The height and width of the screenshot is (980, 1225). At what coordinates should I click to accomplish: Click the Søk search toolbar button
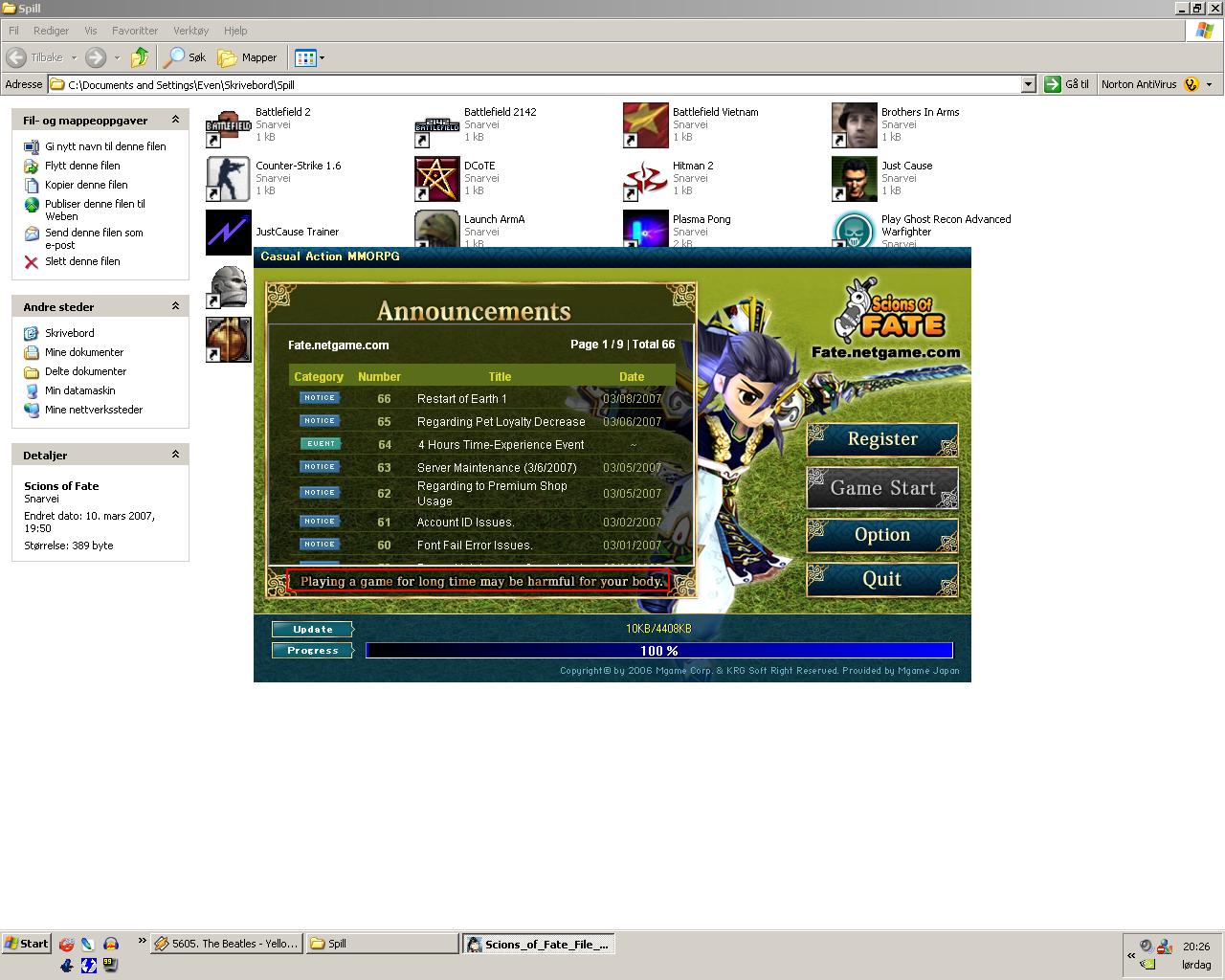click(186, 57)
